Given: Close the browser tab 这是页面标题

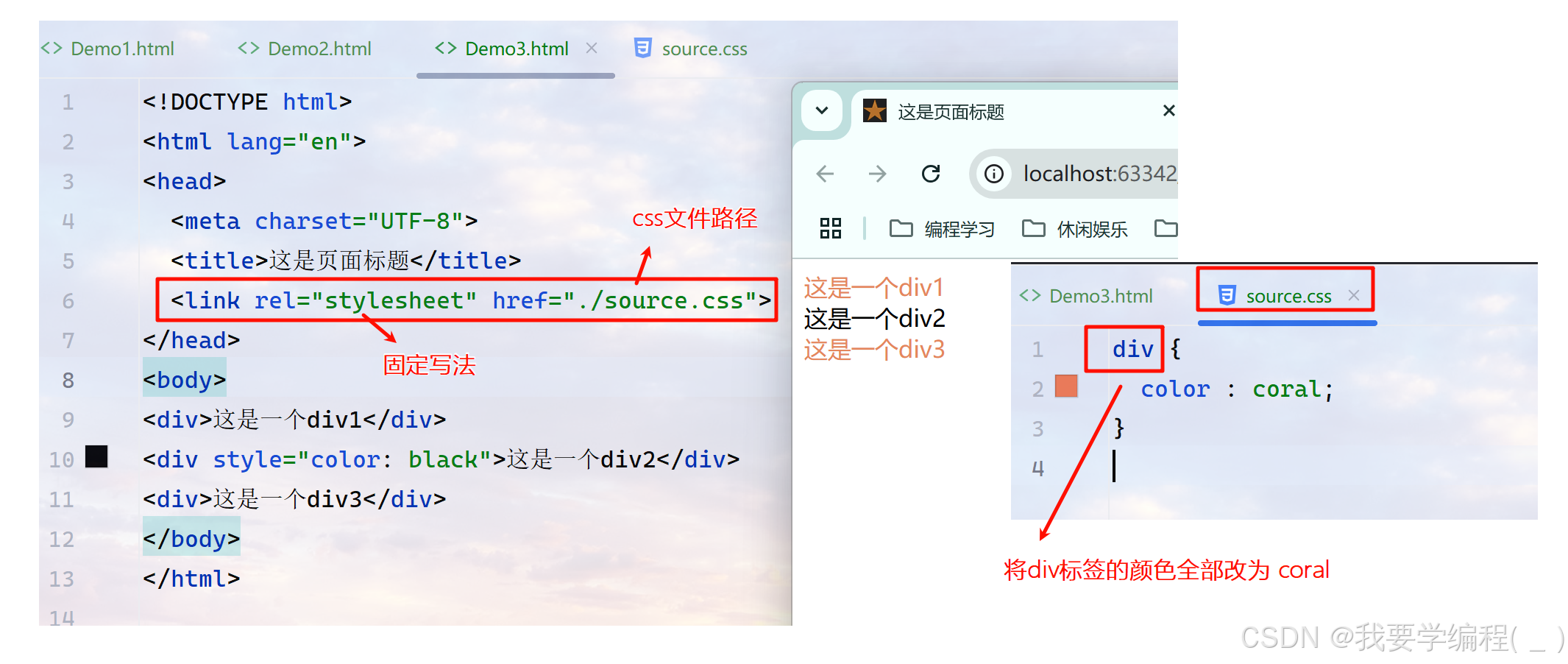Looking at the screenshot, I should pos(1168,110).
